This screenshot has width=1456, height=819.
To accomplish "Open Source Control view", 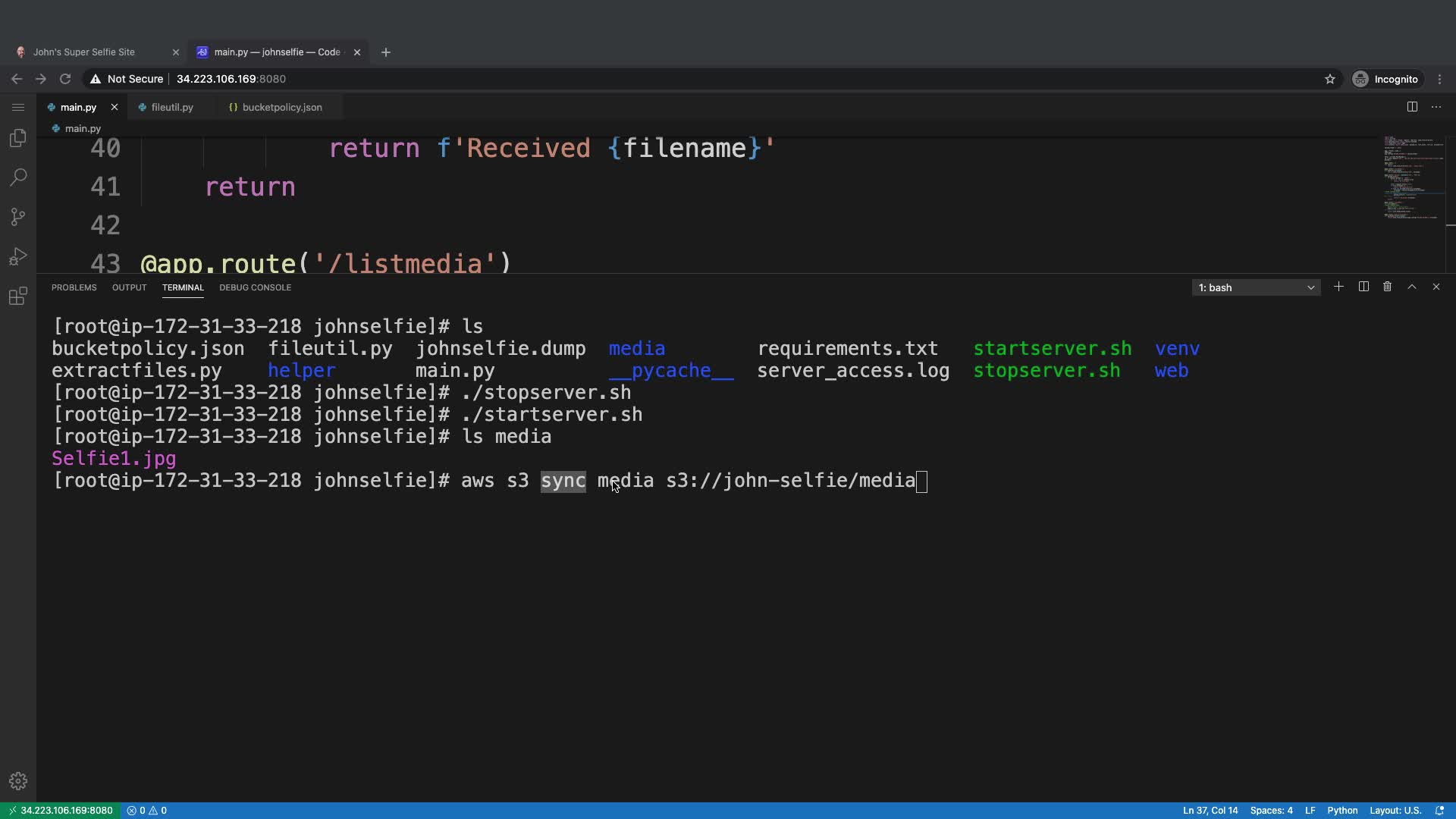I will (x=18, y=217).
